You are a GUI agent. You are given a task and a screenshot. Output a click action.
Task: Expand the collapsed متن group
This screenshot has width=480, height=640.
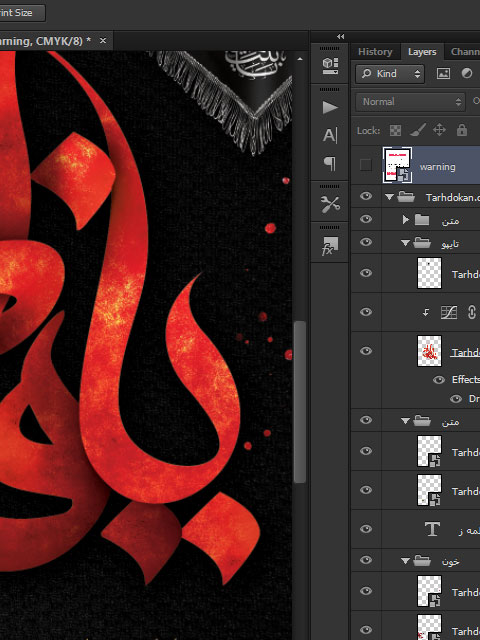point(405,220)
